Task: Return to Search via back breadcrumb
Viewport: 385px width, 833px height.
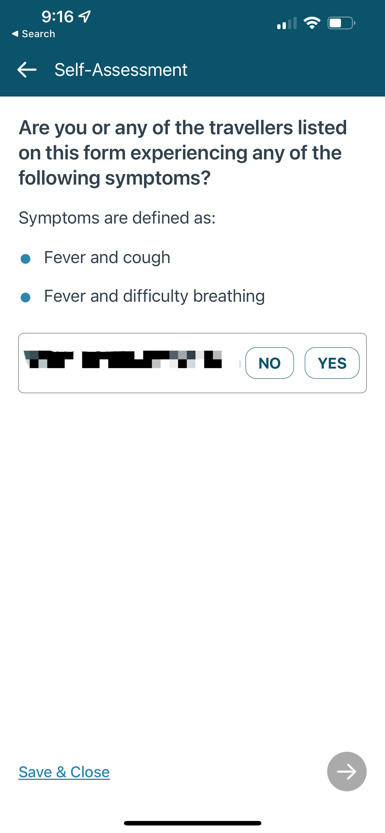Action: coord(33,34)
